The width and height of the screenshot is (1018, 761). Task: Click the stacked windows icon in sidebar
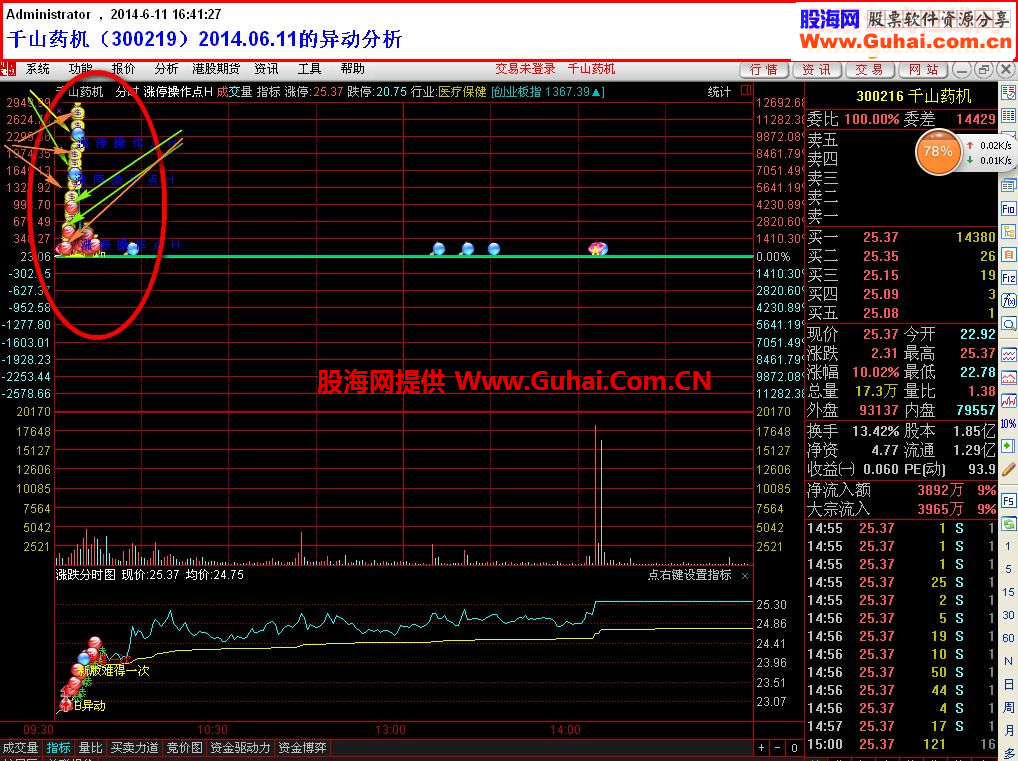pos(1008,186)
